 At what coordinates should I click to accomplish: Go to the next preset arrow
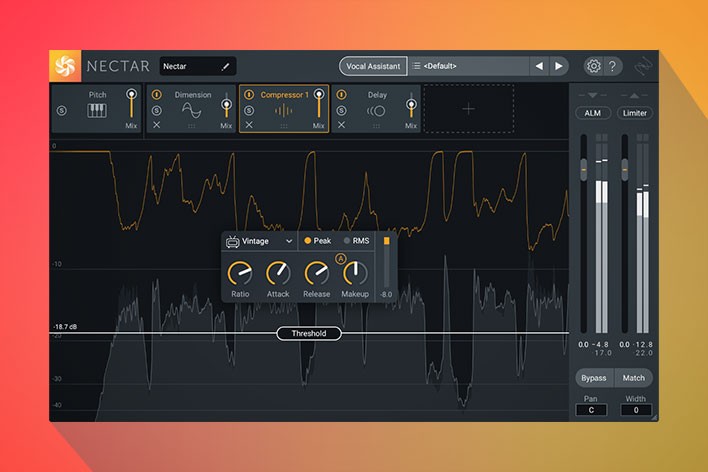pos(560,66)
